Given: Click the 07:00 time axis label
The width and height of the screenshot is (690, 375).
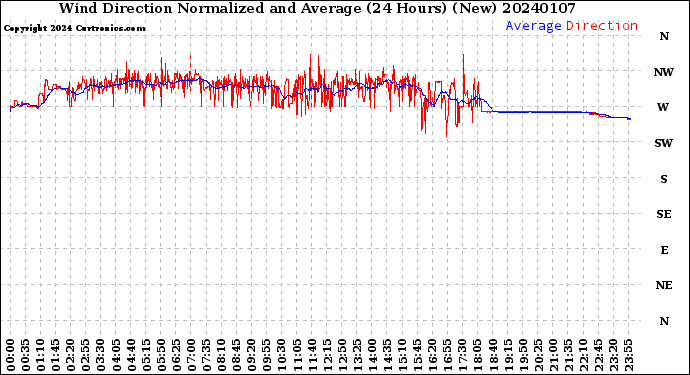Looking at the screenshot, I should coord(191,355).
